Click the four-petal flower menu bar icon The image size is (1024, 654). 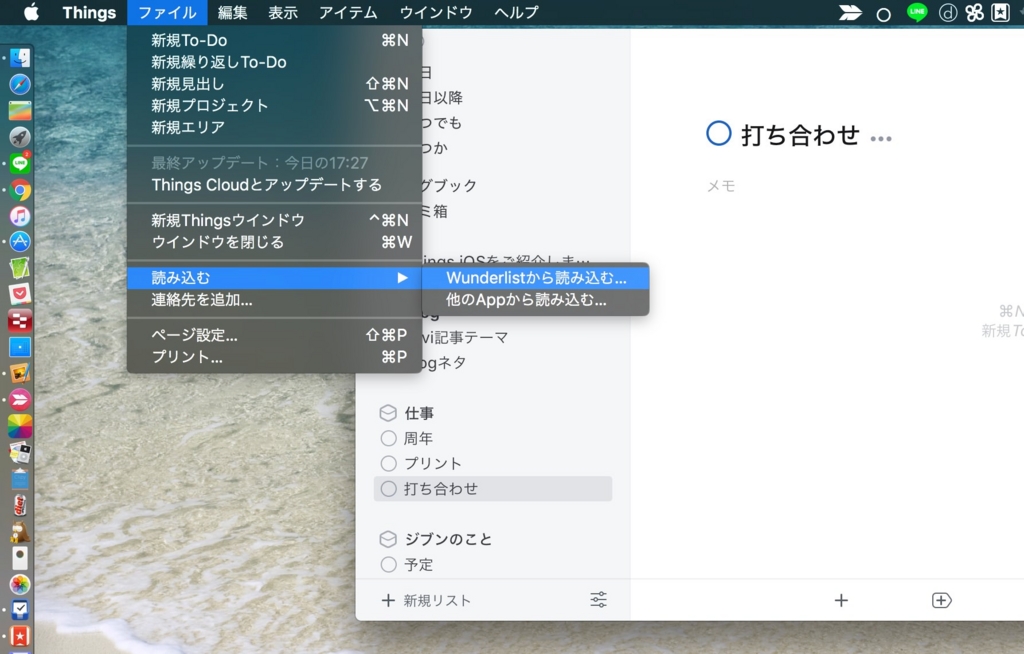pyautogui.click(x=974, y=12)
